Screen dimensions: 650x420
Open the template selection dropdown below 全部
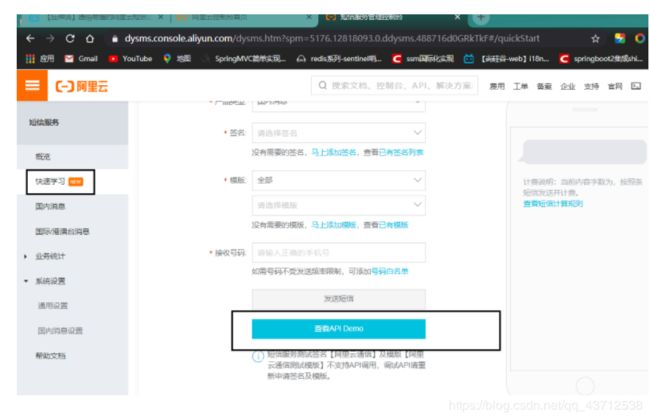tap(339, 205)
